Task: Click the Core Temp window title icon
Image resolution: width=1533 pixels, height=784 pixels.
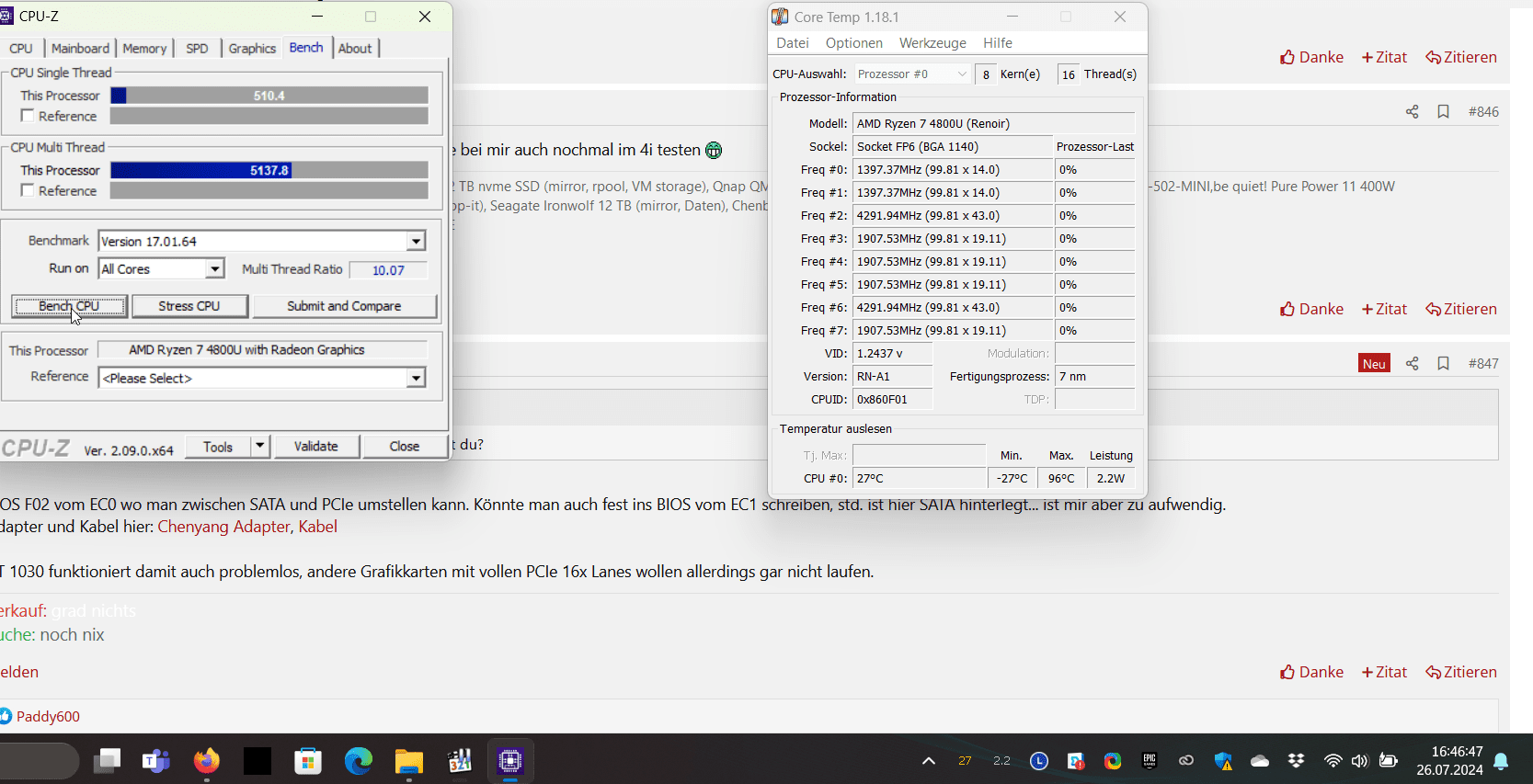Action: coord(780,17)
